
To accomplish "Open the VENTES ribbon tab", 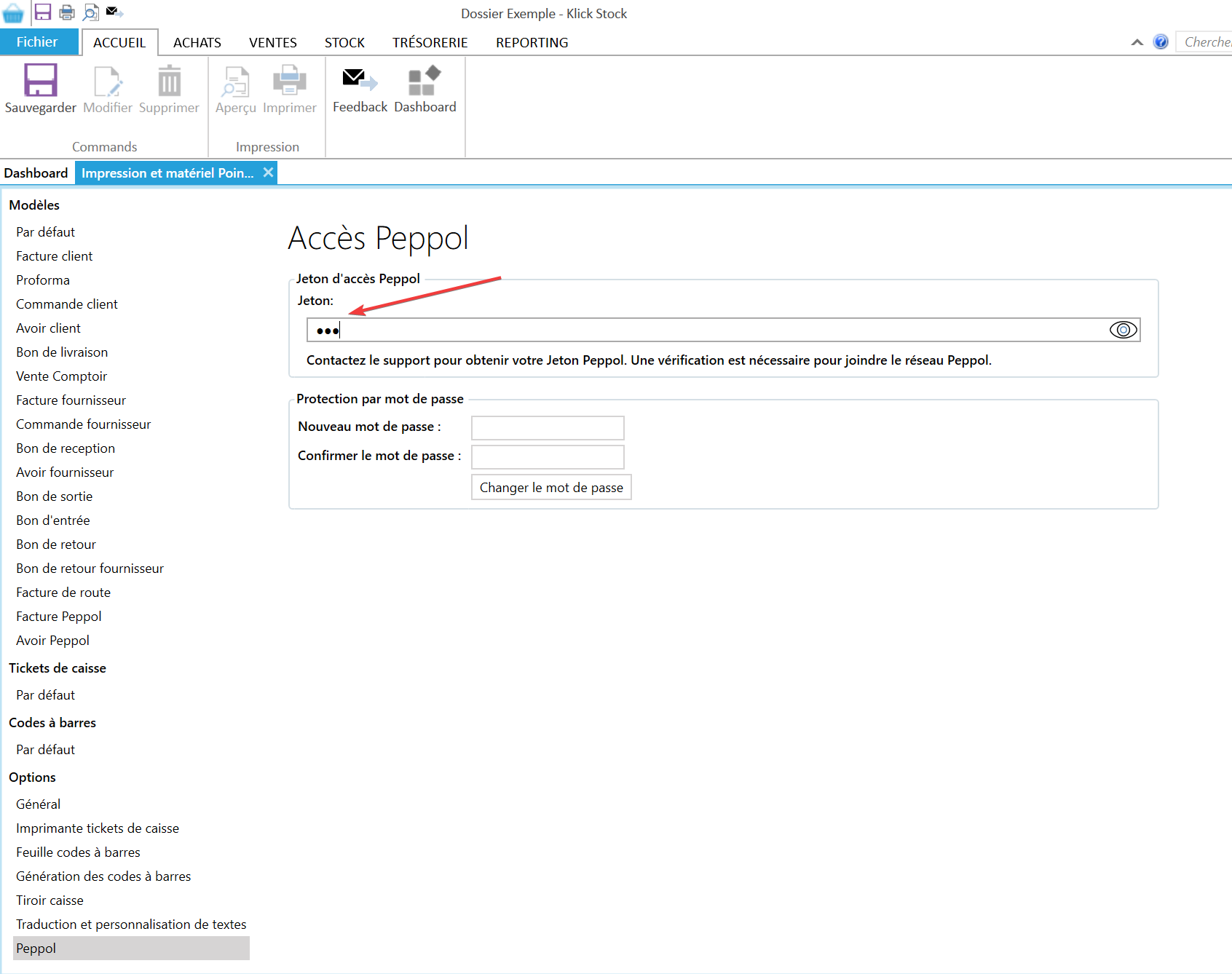I will coord(272,42).
